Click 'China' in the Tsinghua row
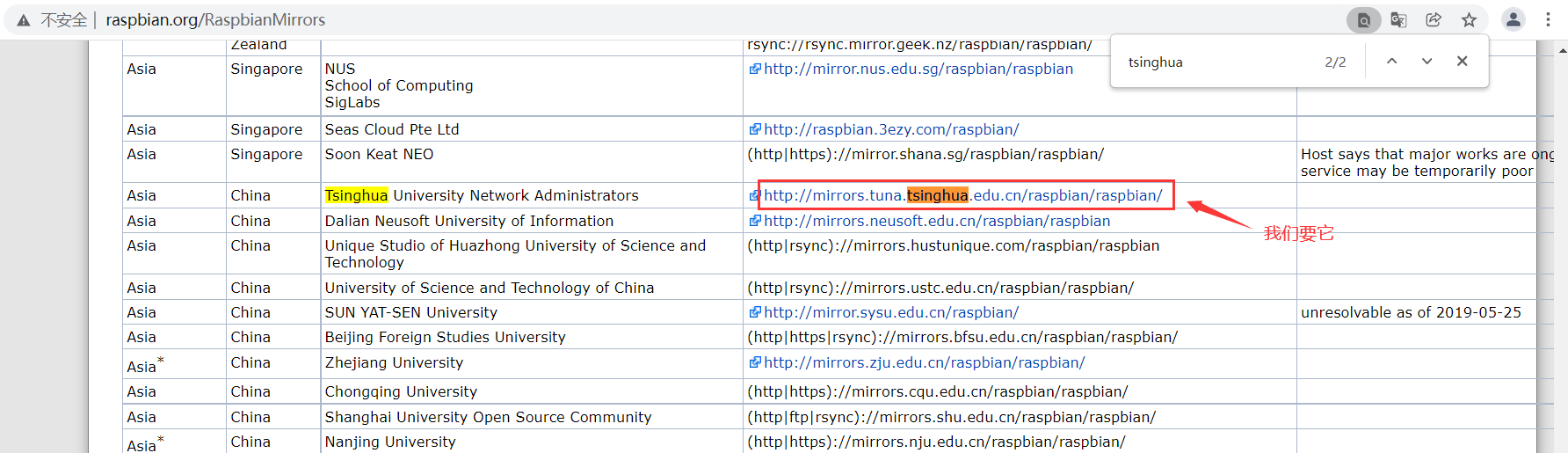Image resolution: width=1568 pixels, height=453 pixels. pyautogui.click(x=250, y=195)
